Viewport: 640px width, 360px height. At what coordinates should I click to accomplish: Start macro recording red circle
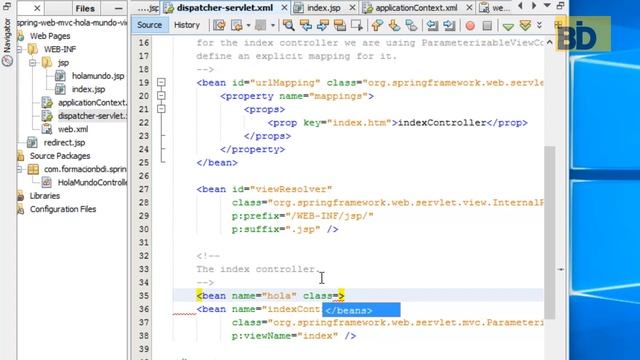point(470,26)
